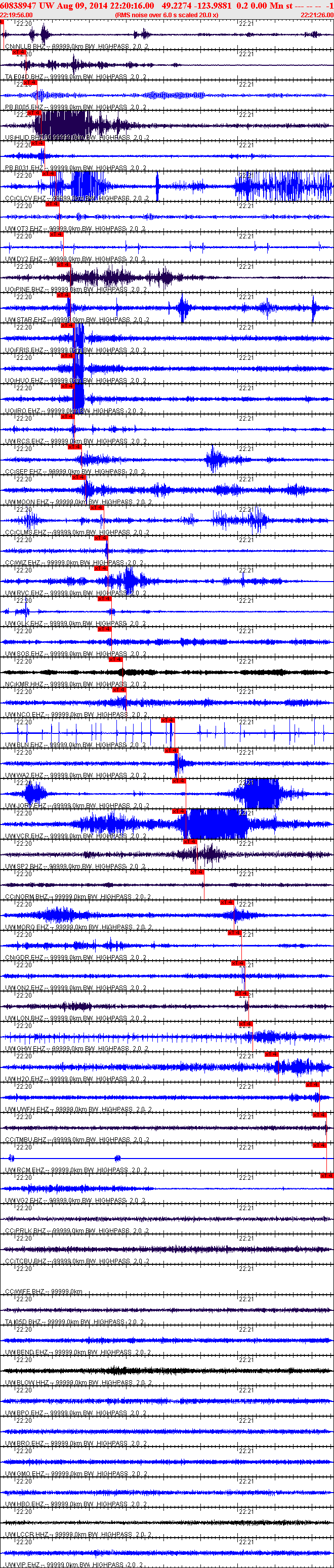Click the red pick marker on CC CLCV trace

[49, 174]
